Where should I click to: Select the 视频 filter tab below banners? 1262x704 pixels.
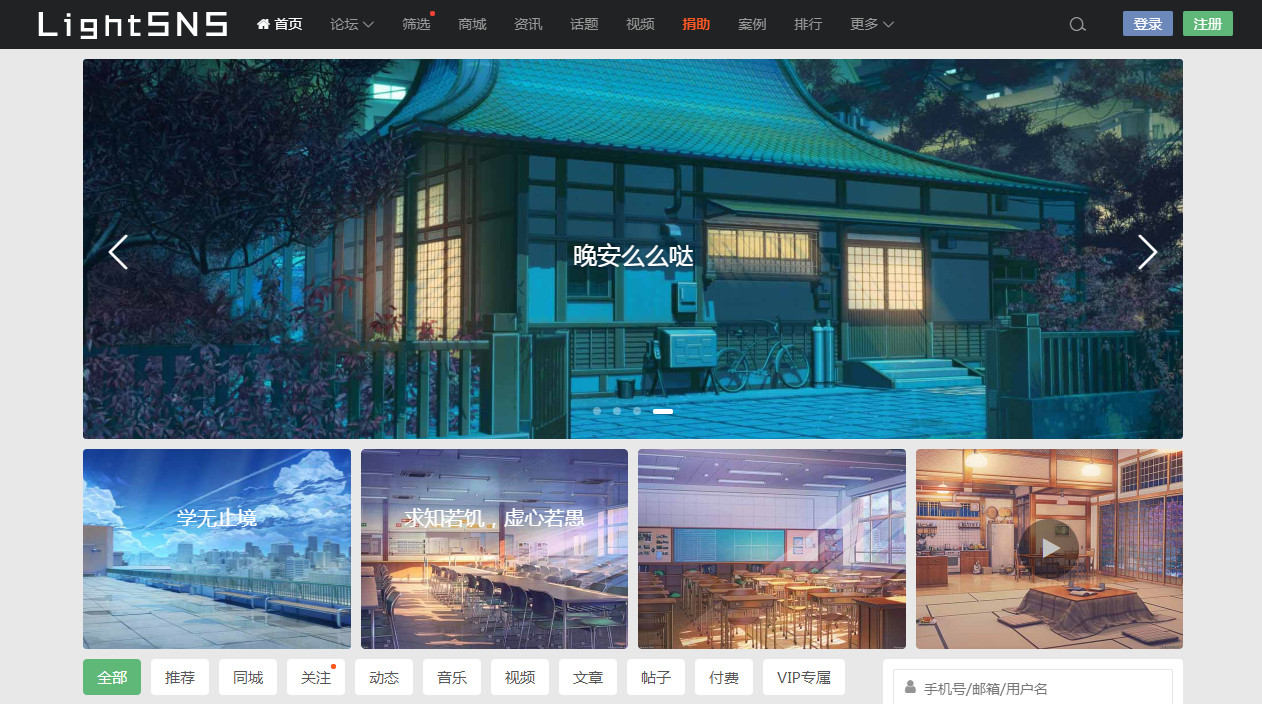tap(520, 677)
